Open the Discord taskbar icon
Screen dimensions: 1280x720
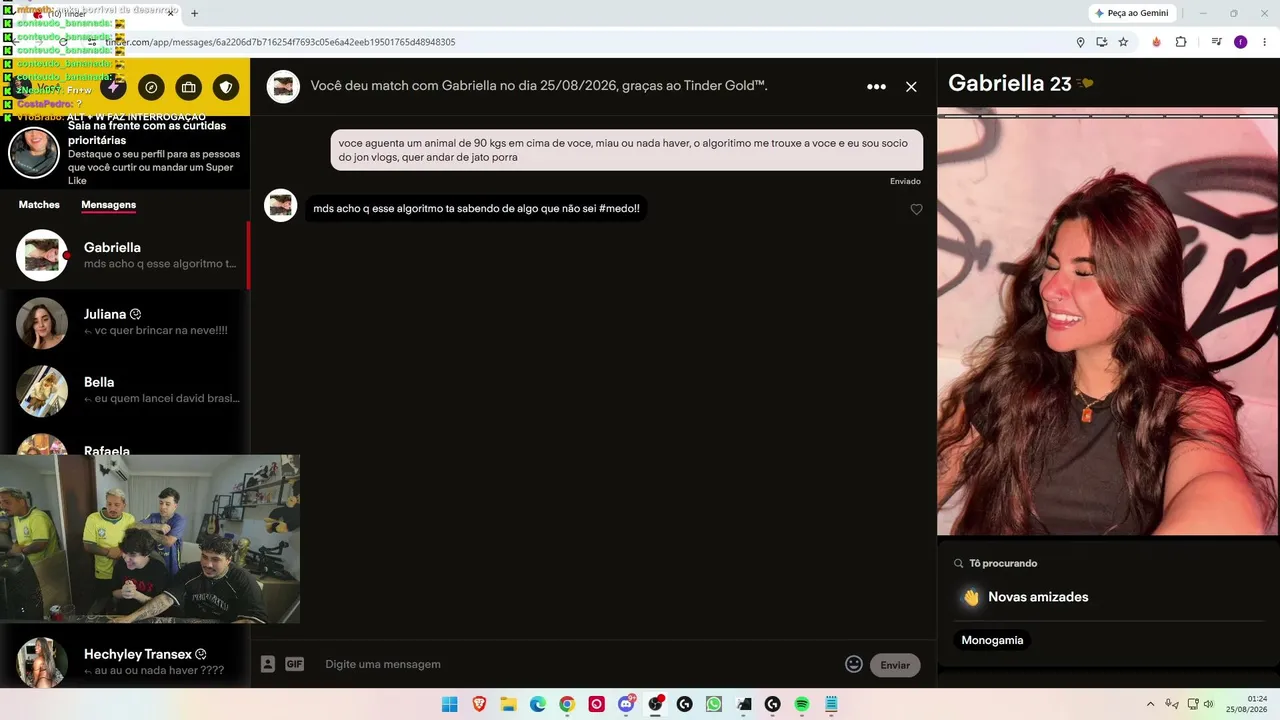pyautogui.click(x=627, y=704)
